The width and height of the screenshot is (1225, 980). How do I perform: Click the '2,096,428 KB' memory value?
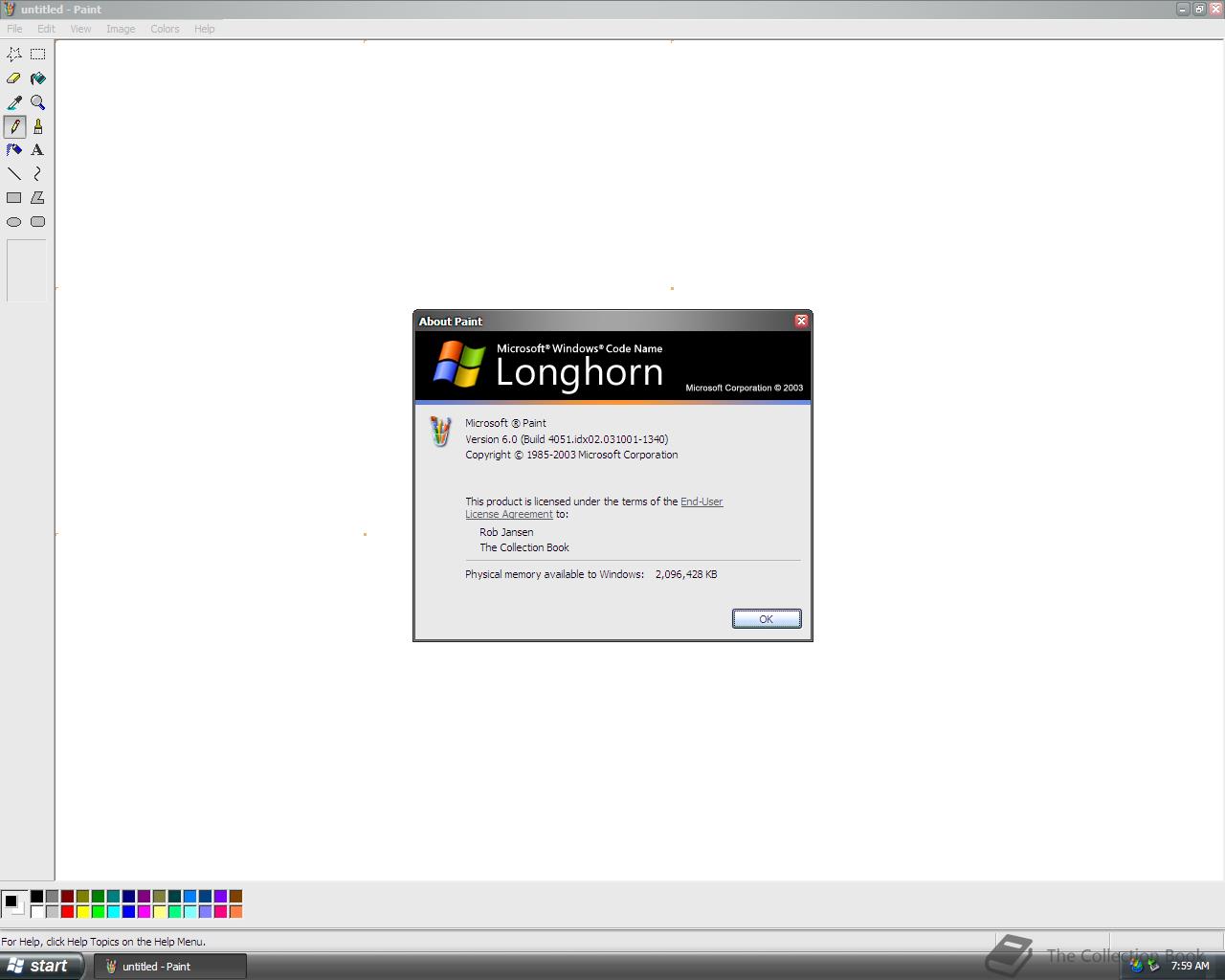pyautogui.click(x=686, y=574)
